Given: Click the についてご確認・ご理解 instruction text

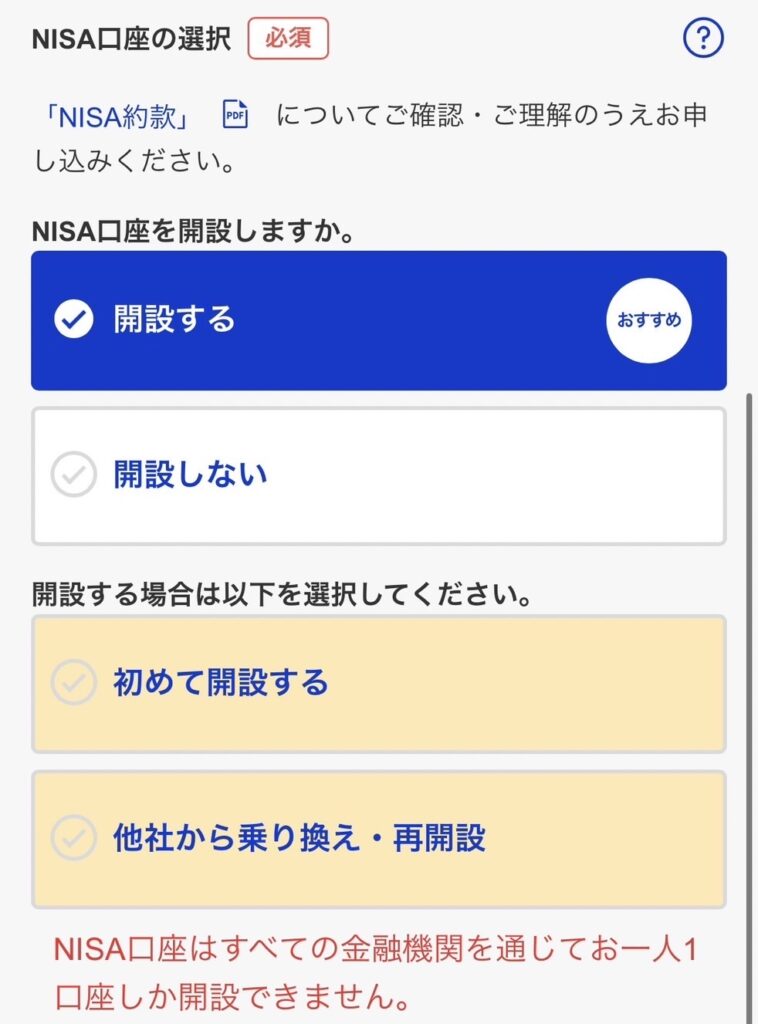Looking at the screenshot, I should [x=490, y=115].
